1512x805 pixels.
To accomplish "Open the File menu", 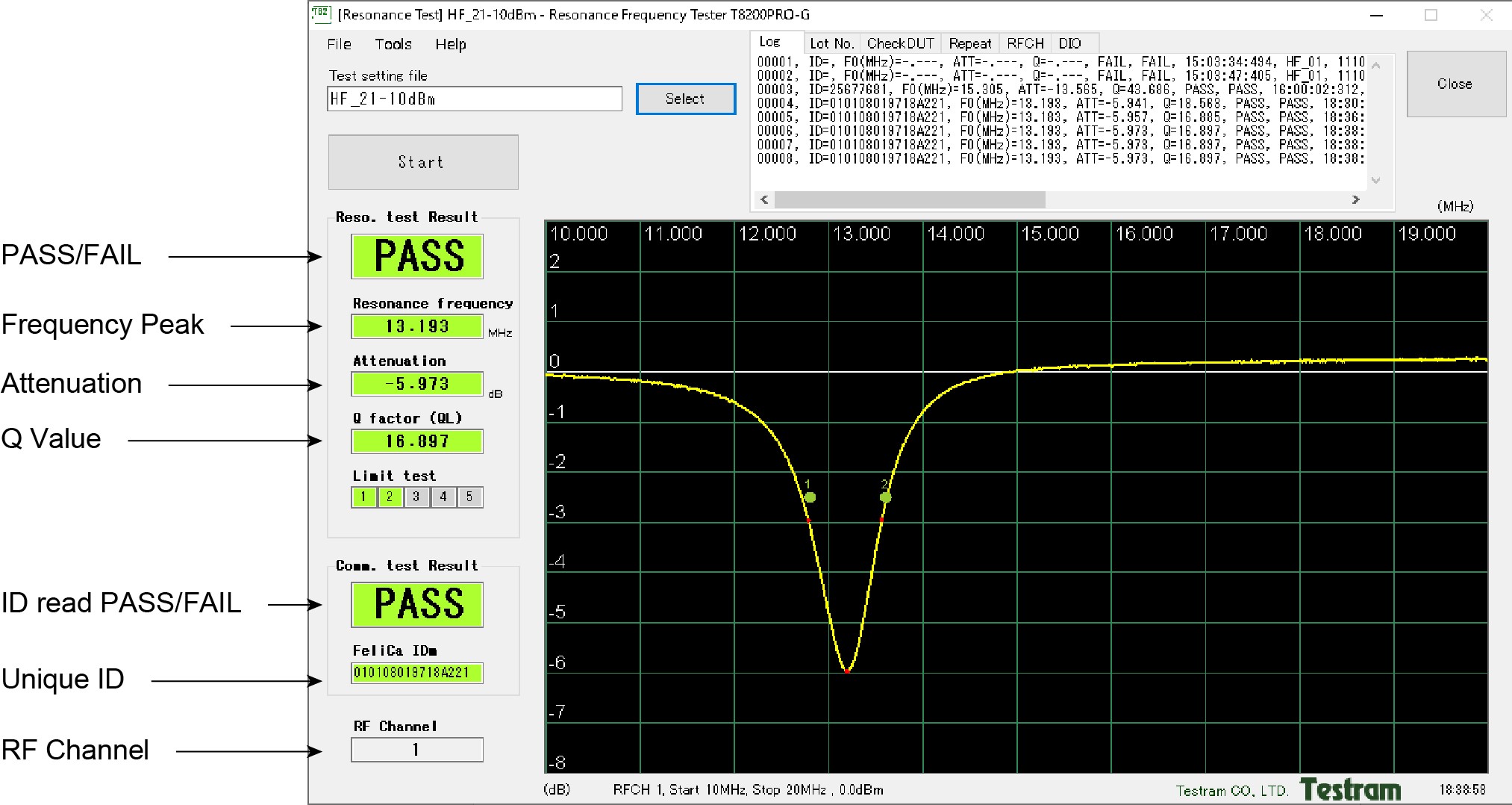I will pyautogui.click(x=339, y=44).
